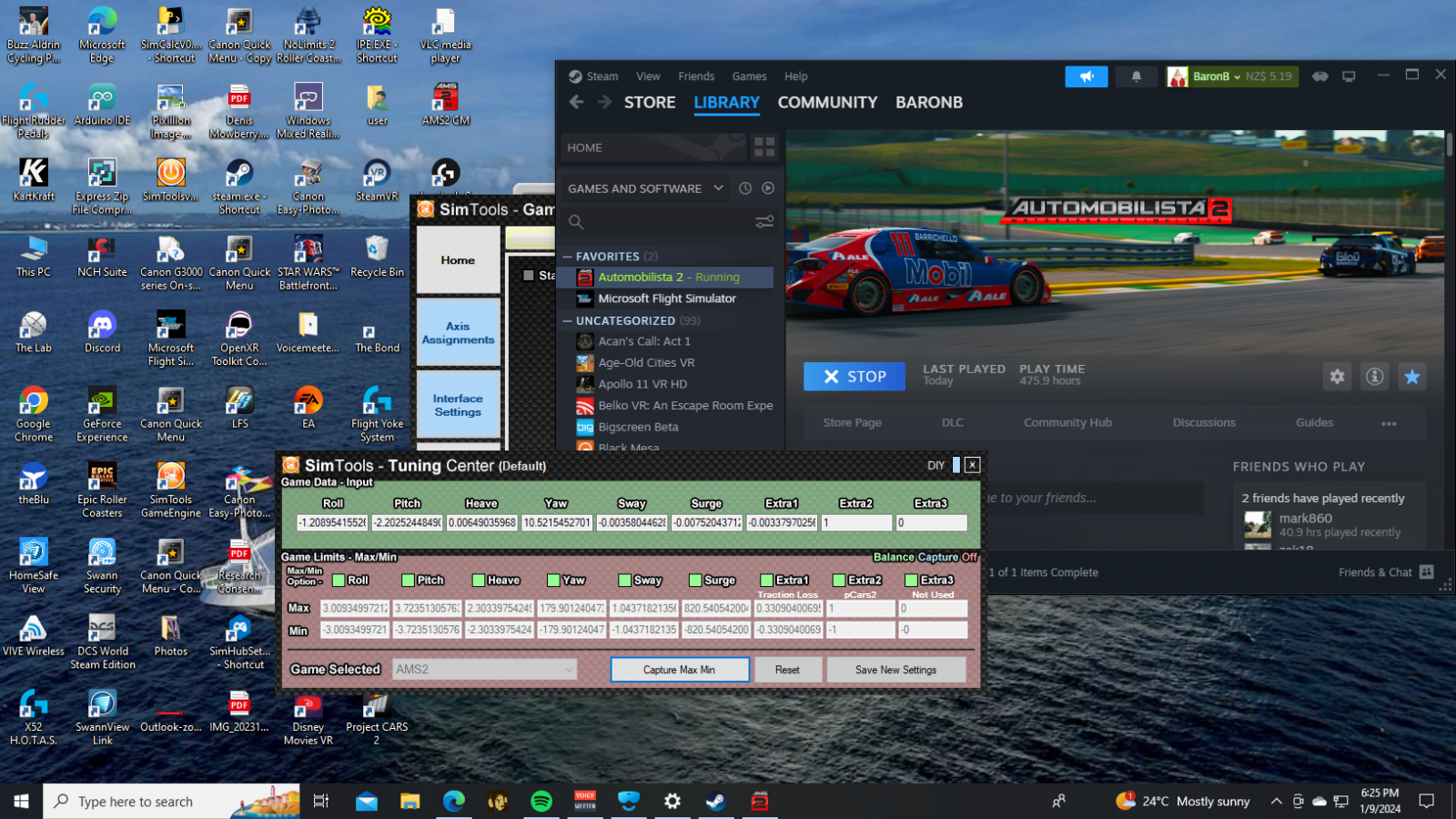Show hidden system tray icons chevron

tap(1276, 801)
